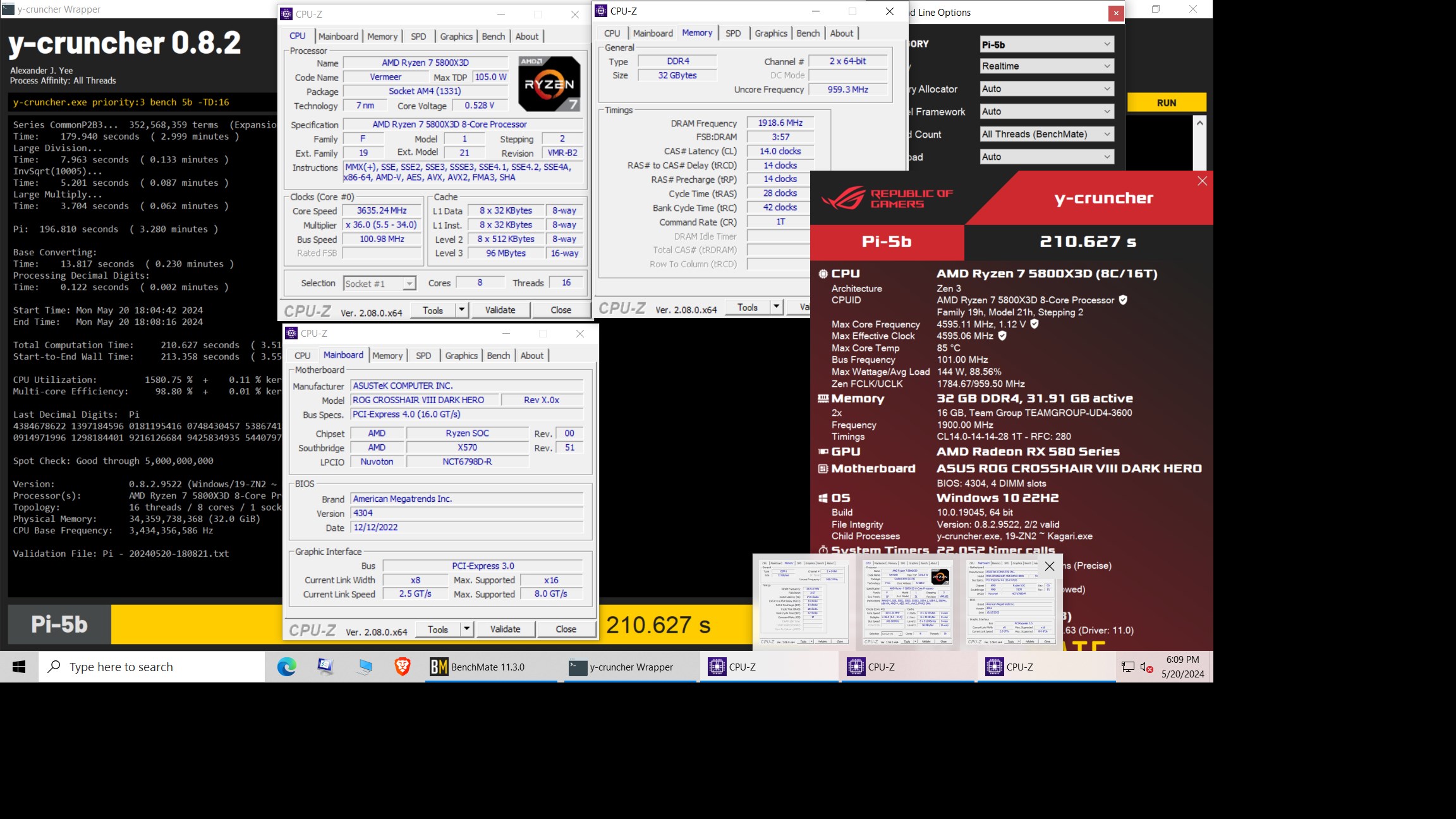Open the Realtime priority dropdown
The image size is (1456, 819).
click(1046, 66)
